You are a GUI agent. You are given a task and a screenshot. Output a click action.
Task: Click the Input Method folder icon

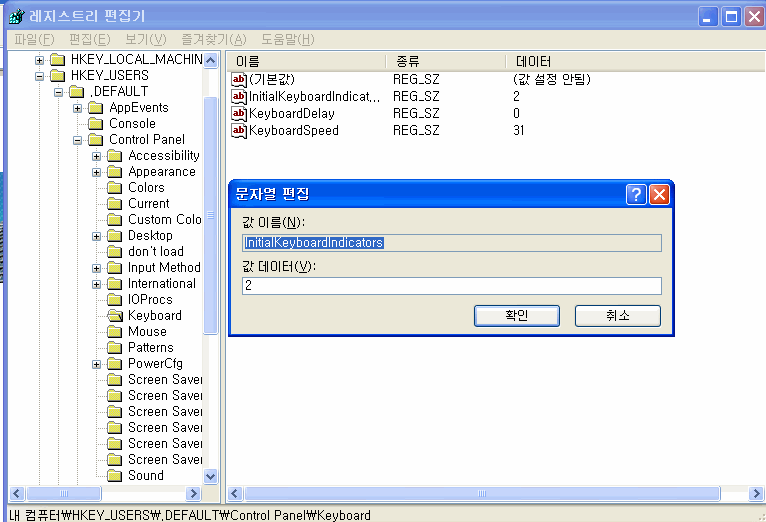(115, 268)
